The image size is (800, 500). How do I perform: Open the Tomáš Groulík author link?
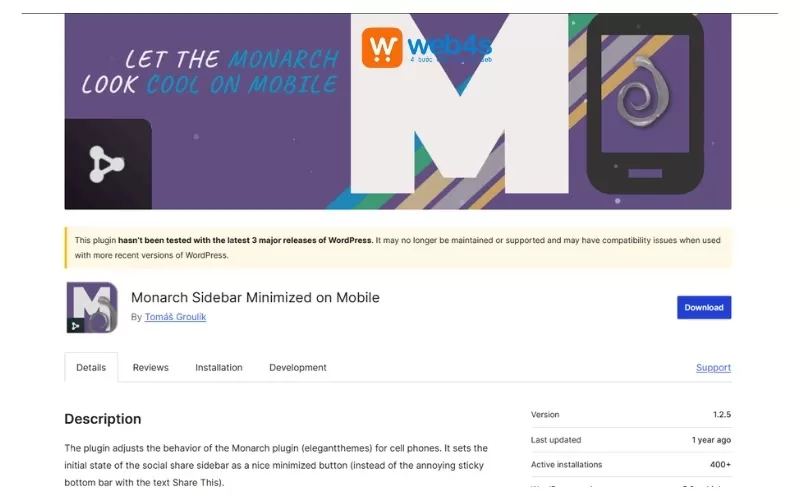[175, 317]
